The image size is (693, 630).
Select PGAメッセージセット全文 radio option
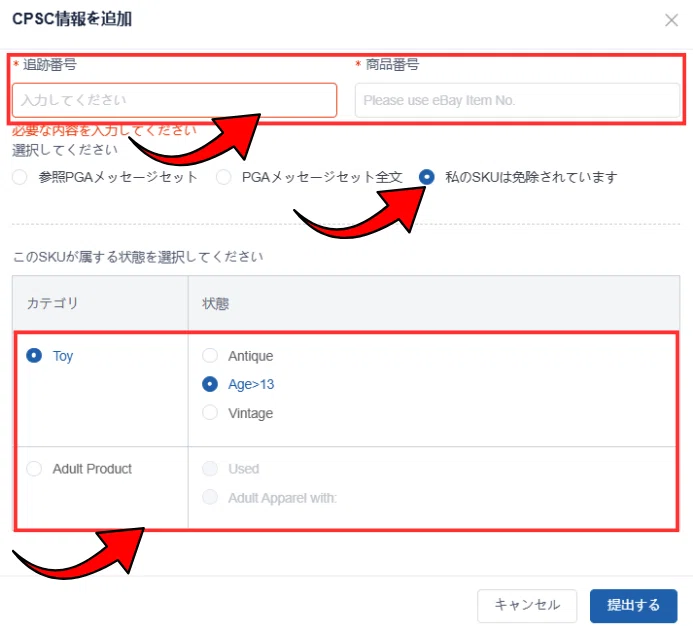coord(224,177)
